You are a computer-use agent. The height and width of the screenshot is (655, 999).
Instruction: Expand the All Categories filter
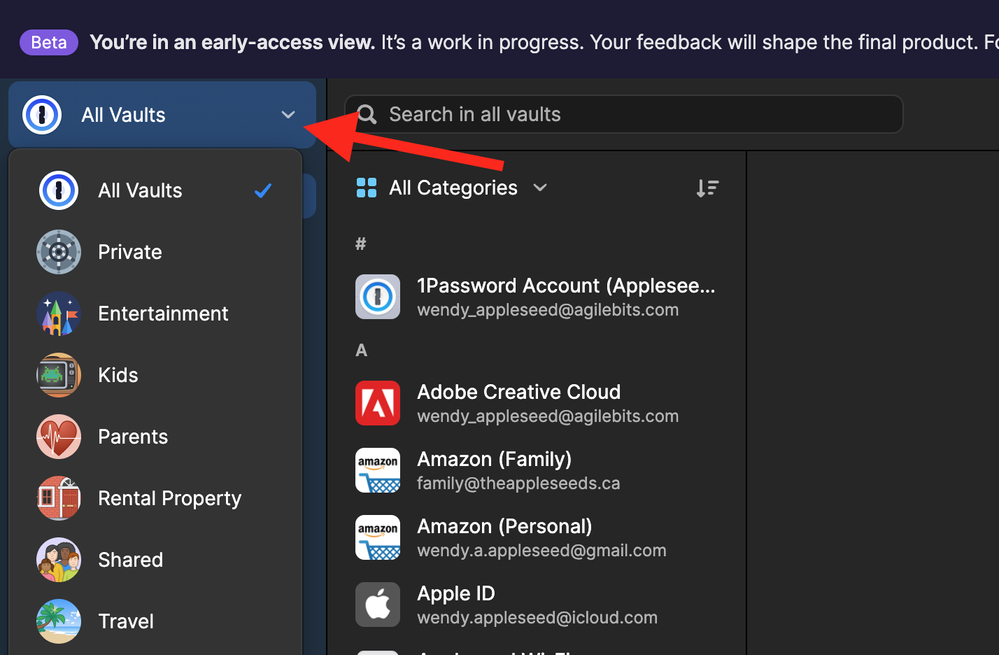(452, 188)
